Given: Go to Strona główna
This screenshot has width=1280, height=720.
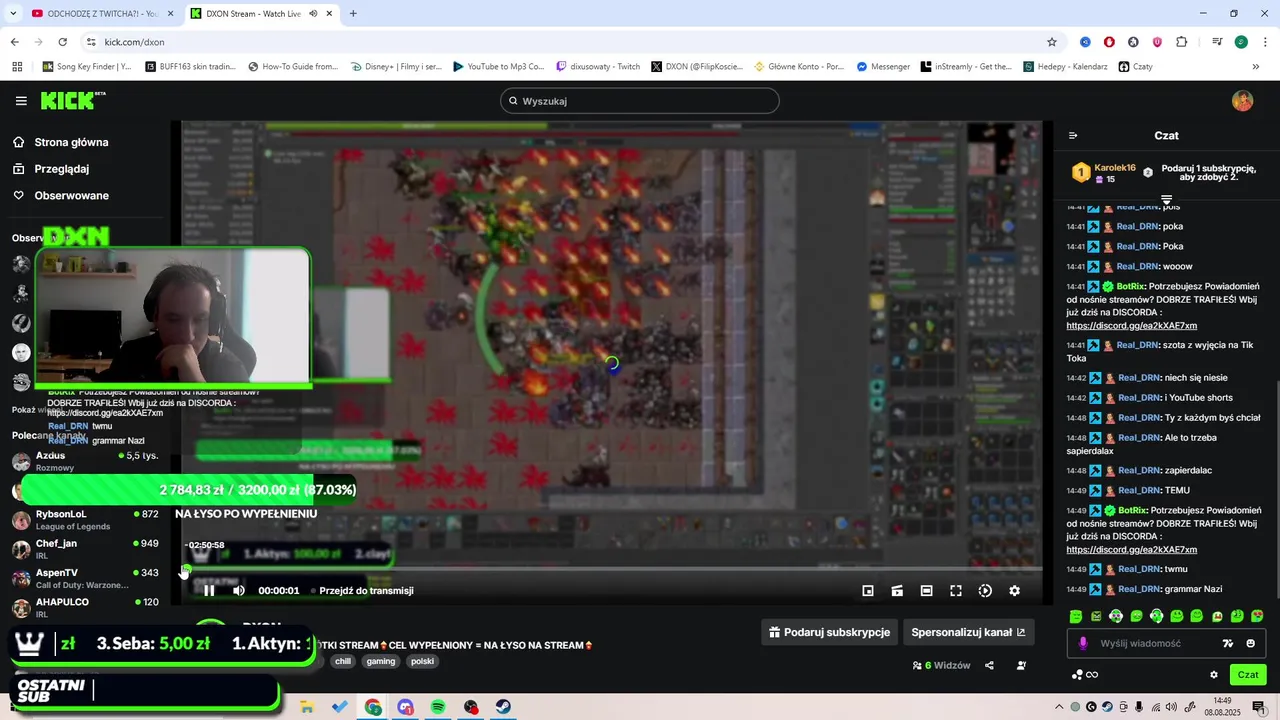Looking at the screenshot, I should coord(60,142).
